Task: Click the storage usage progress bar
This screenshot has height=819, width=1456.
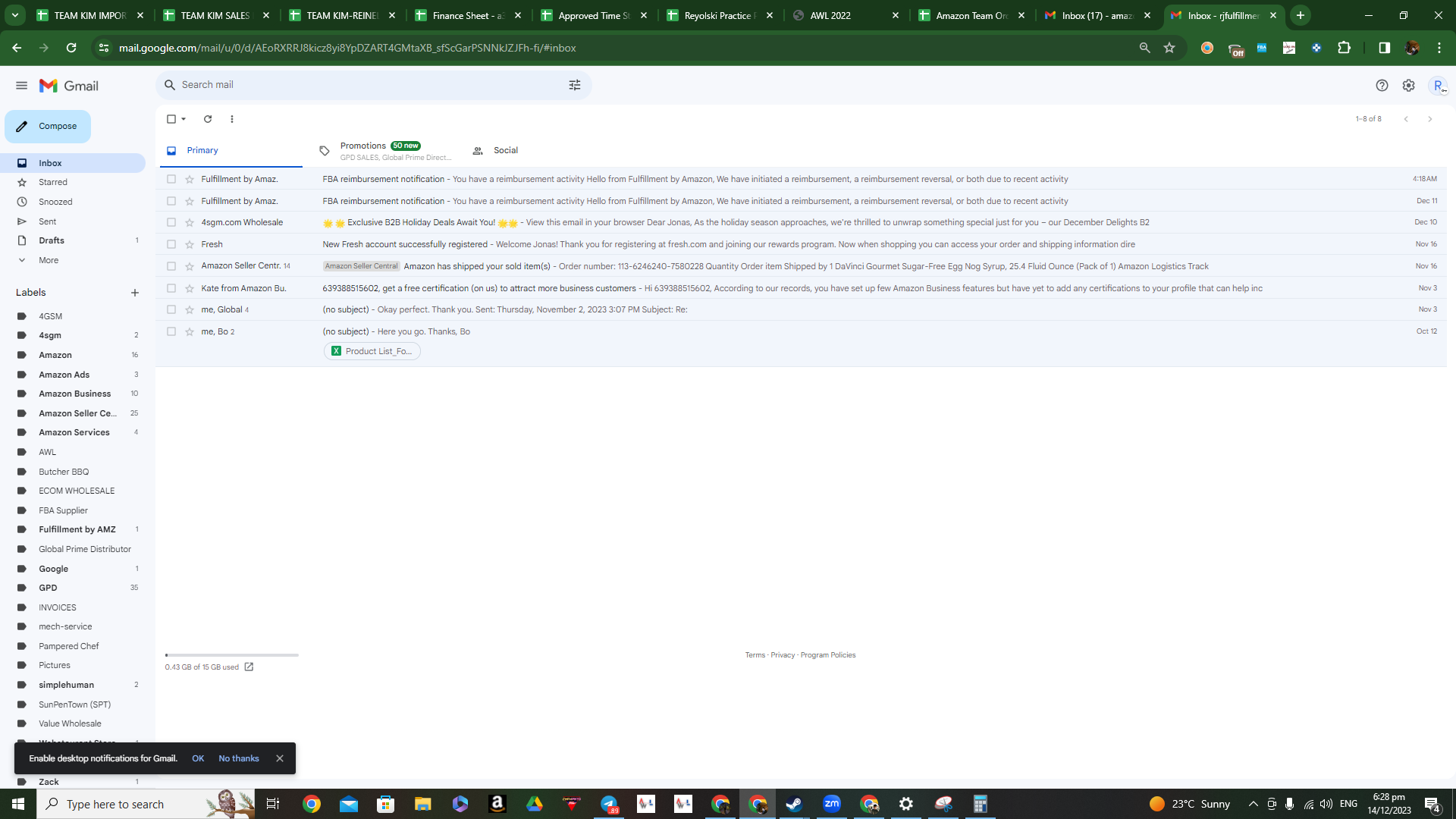Action: pos(232,655)
